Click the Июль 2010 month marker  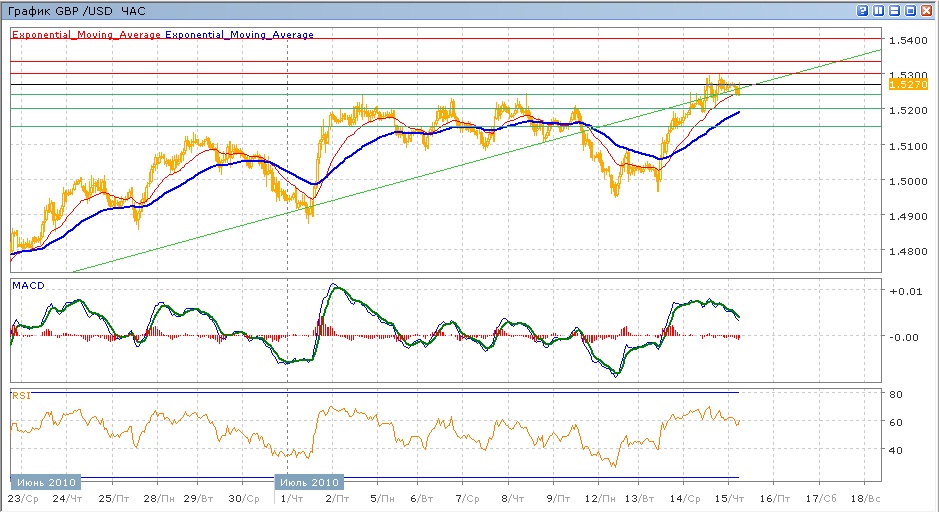point(309,482)
